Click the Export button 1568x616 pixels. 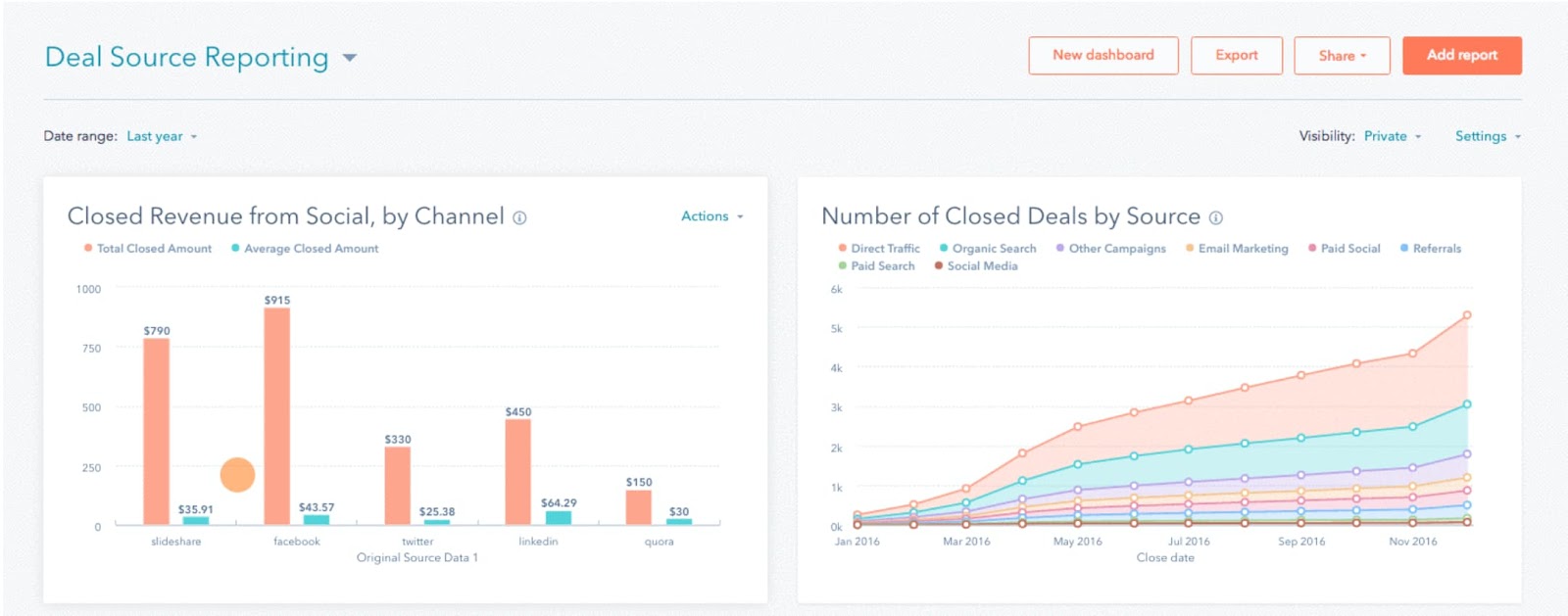[1236, 56]
